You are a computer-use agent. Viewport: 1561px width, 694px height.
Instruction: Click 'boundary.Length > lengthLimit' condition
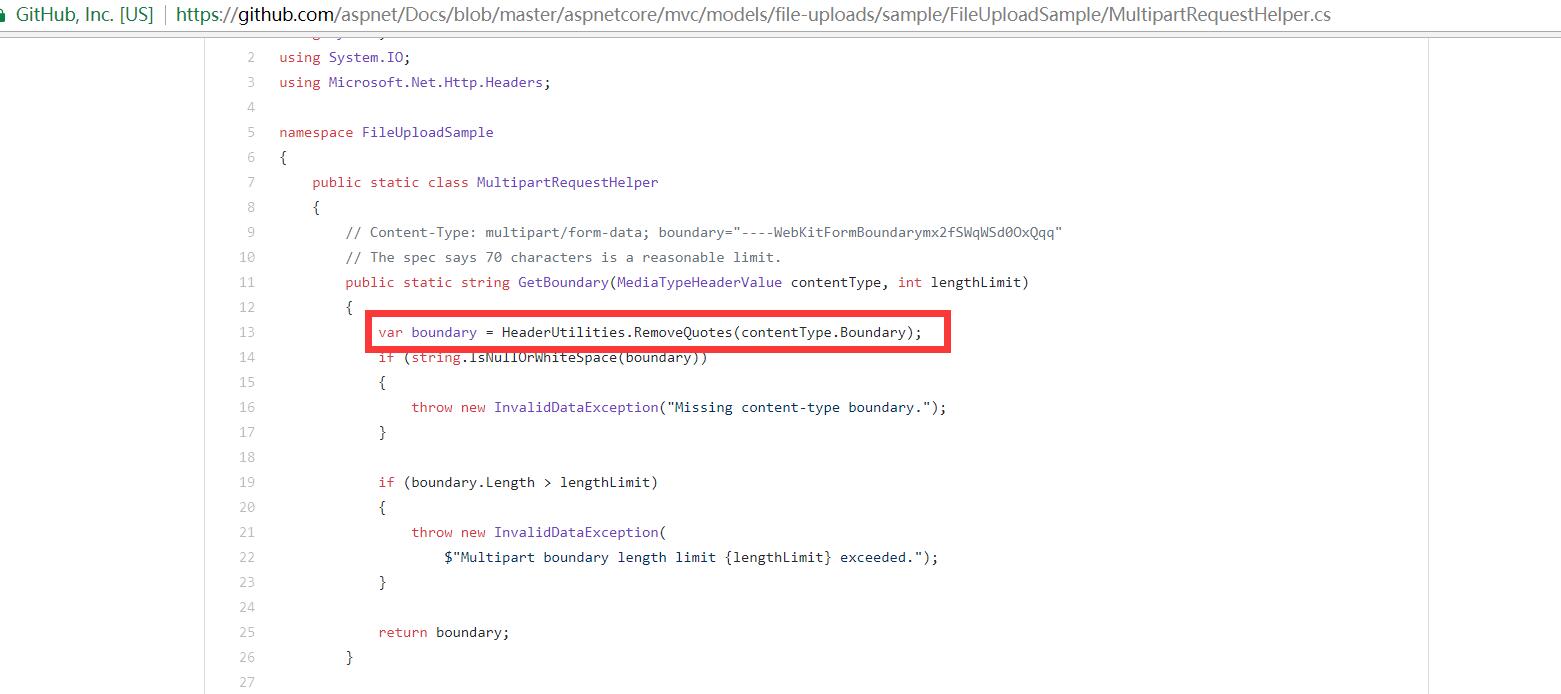point(530,482)
